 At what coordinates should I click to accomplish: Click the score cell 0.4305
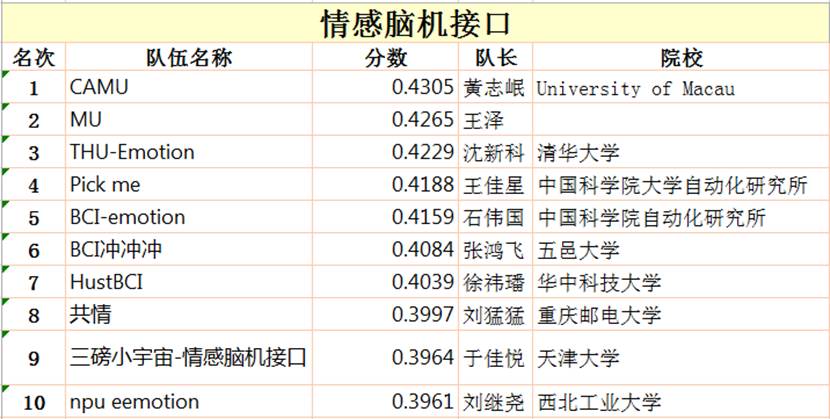click(385, 88)
